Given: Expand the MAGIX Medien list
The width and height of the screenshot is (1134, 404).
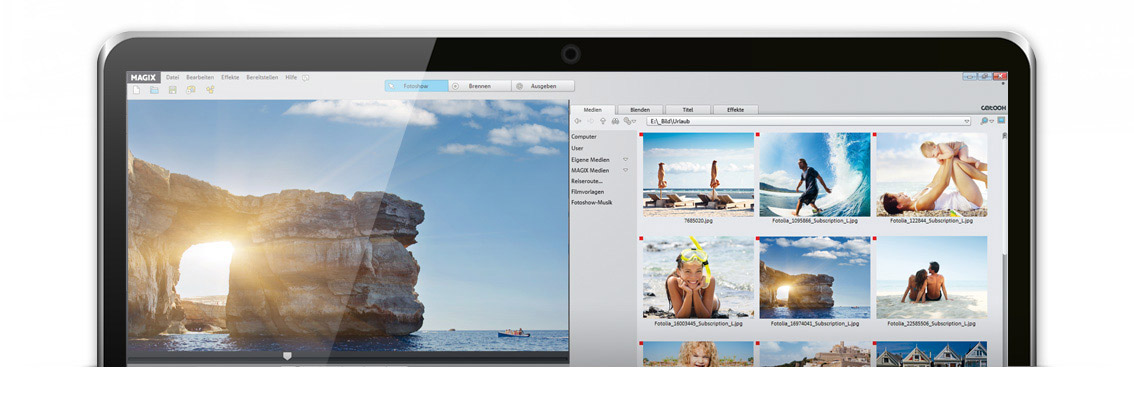Looking at the screenshot, I should (625, 170).
